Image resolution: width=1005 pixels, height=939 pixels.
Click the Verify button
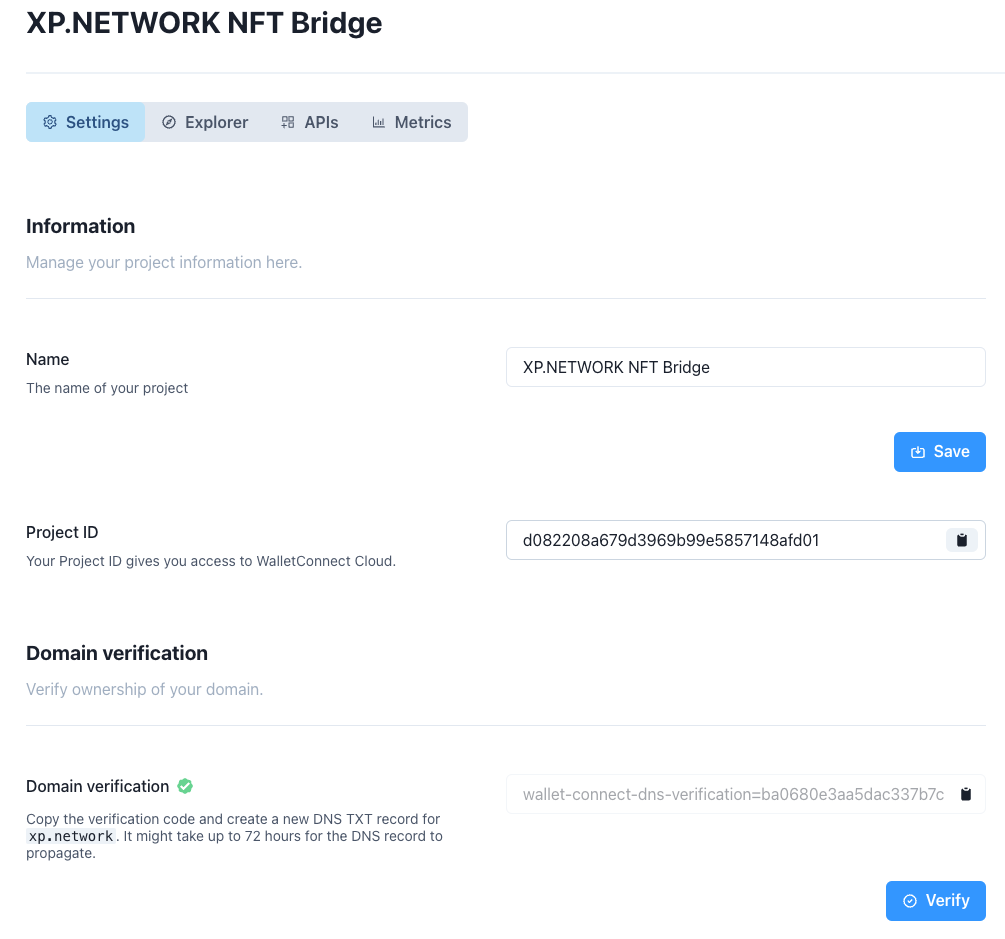click(x=936, y=901)
